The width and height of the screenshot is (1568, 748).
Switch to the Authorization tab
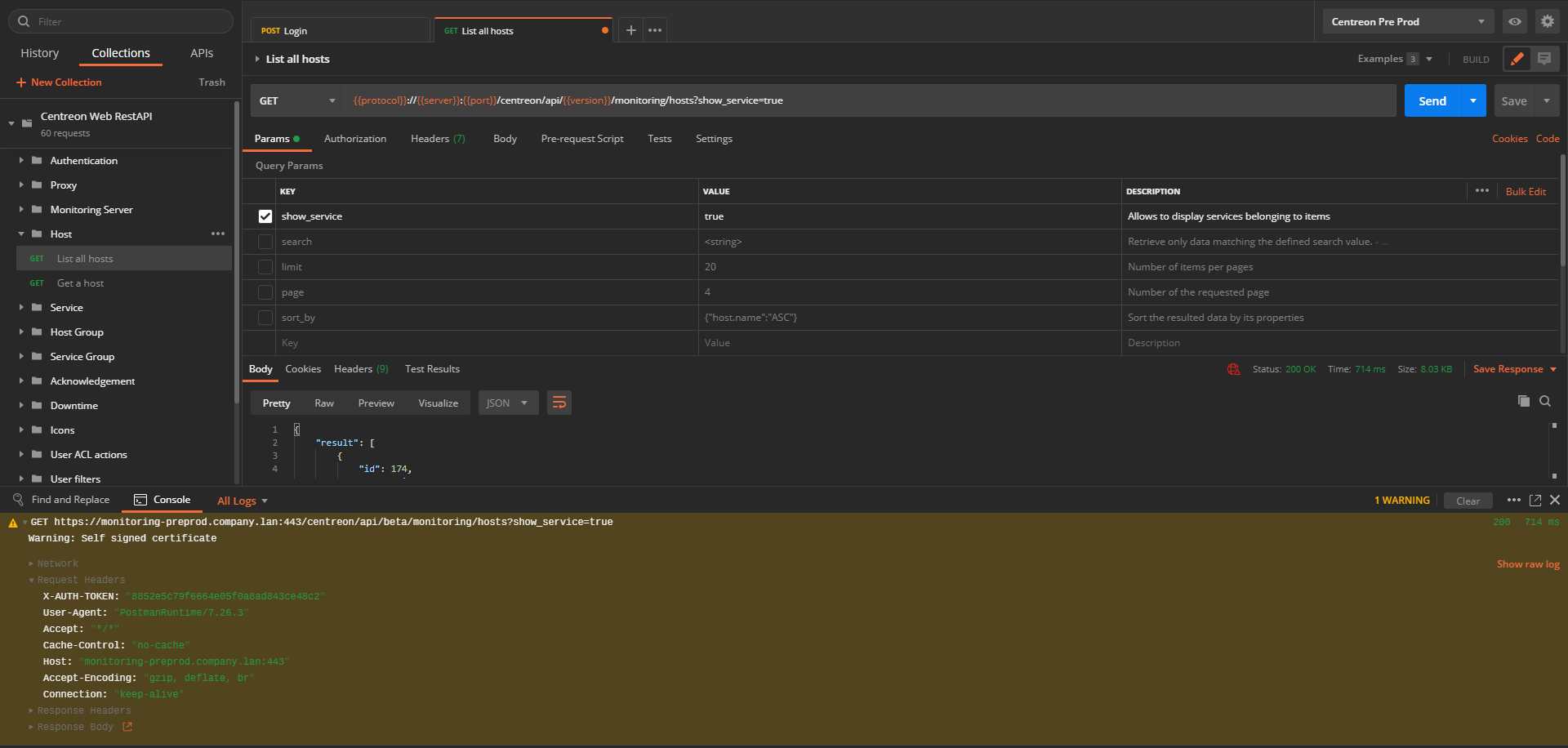tap(354, 139)
